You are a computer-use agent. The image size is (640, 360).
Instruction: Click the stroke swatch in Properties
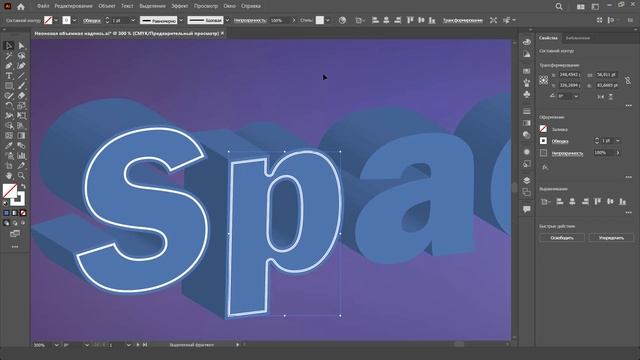pos(543,141)
